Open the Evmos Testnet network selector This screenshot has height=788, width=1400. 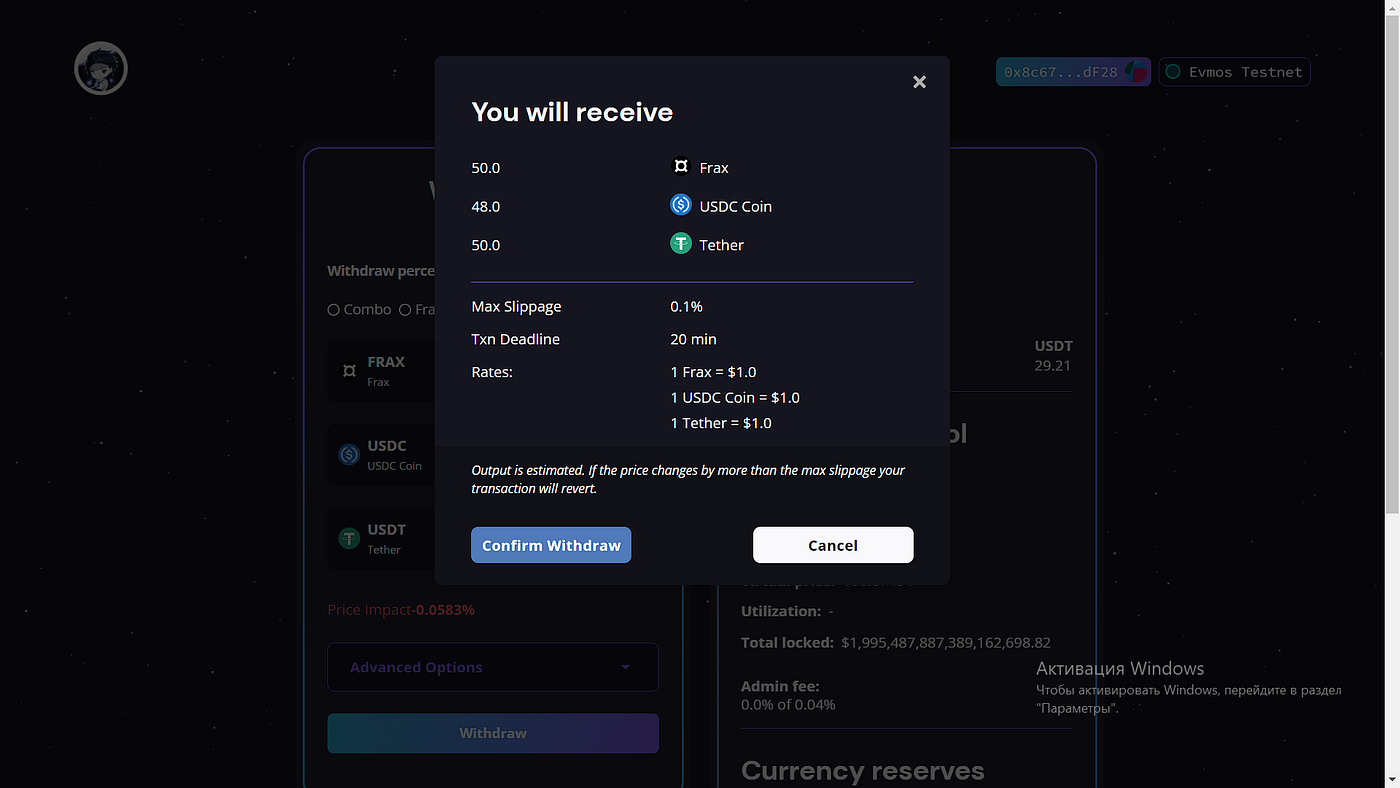(x=1234, y=72)
